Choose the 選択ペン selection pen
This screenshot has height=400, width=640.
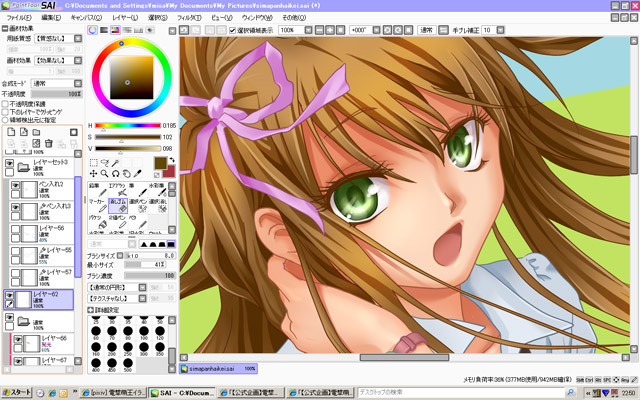click(x=138, y=206)
